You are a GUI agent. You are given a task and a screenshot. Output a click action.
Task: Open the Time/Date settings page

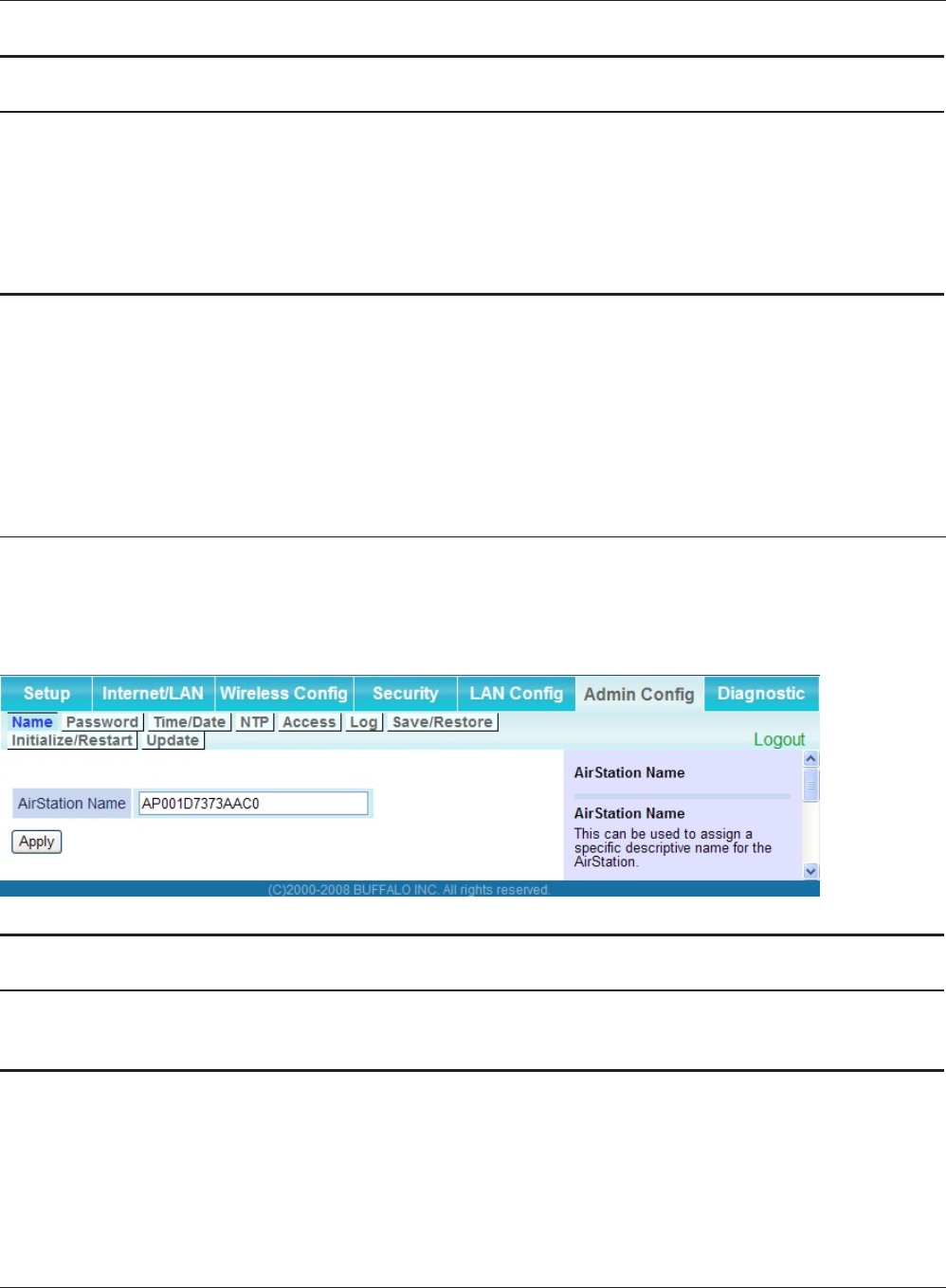coord(190,722)
